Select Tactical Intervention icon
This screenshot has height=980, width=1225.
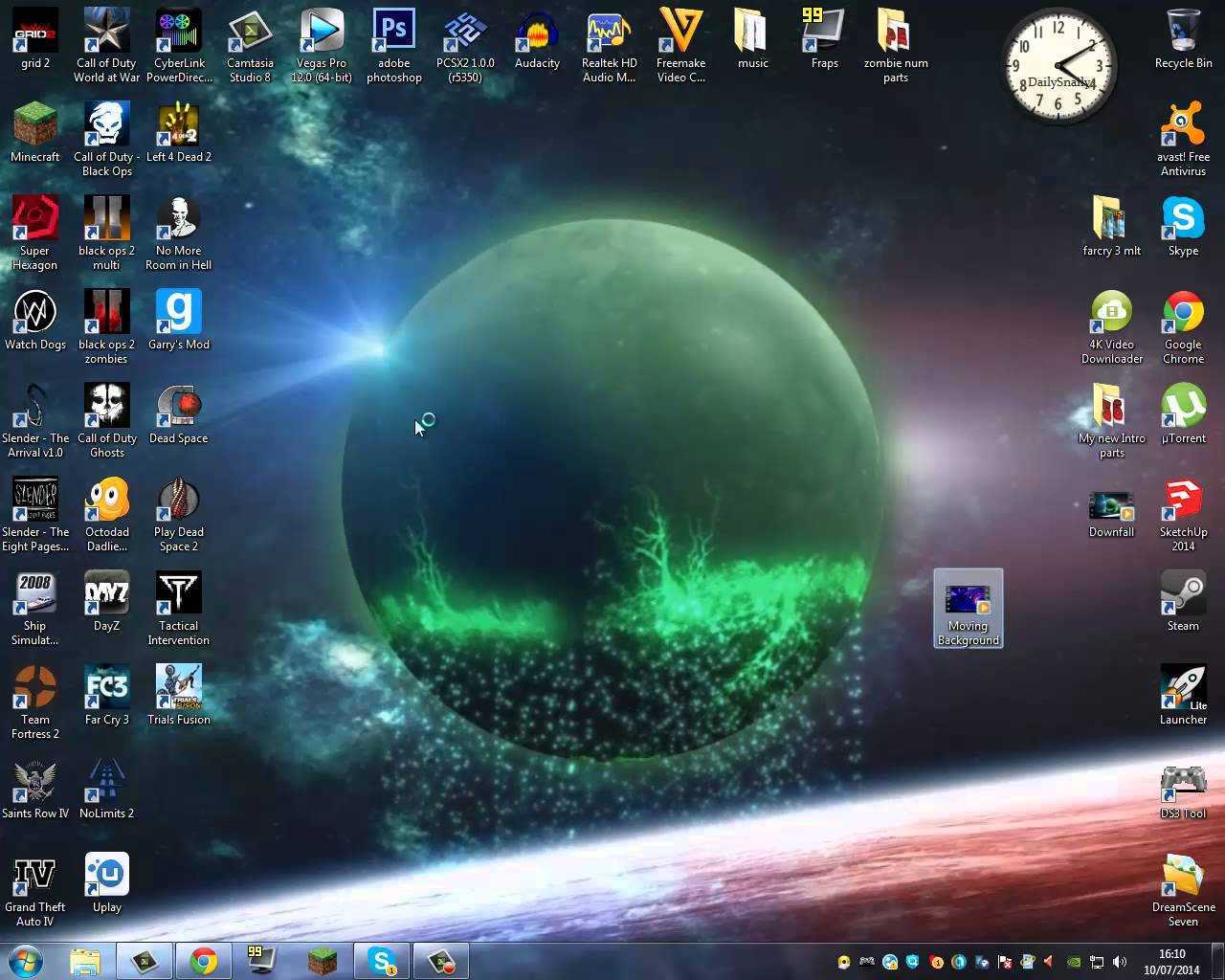point(179,609)
